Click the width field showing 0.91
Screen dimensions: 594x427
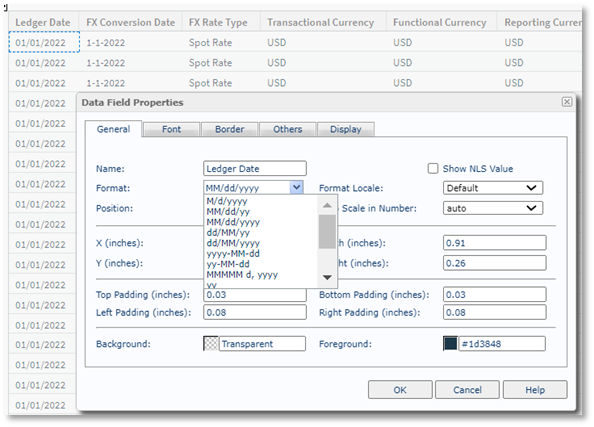click(x=494, y=243)
